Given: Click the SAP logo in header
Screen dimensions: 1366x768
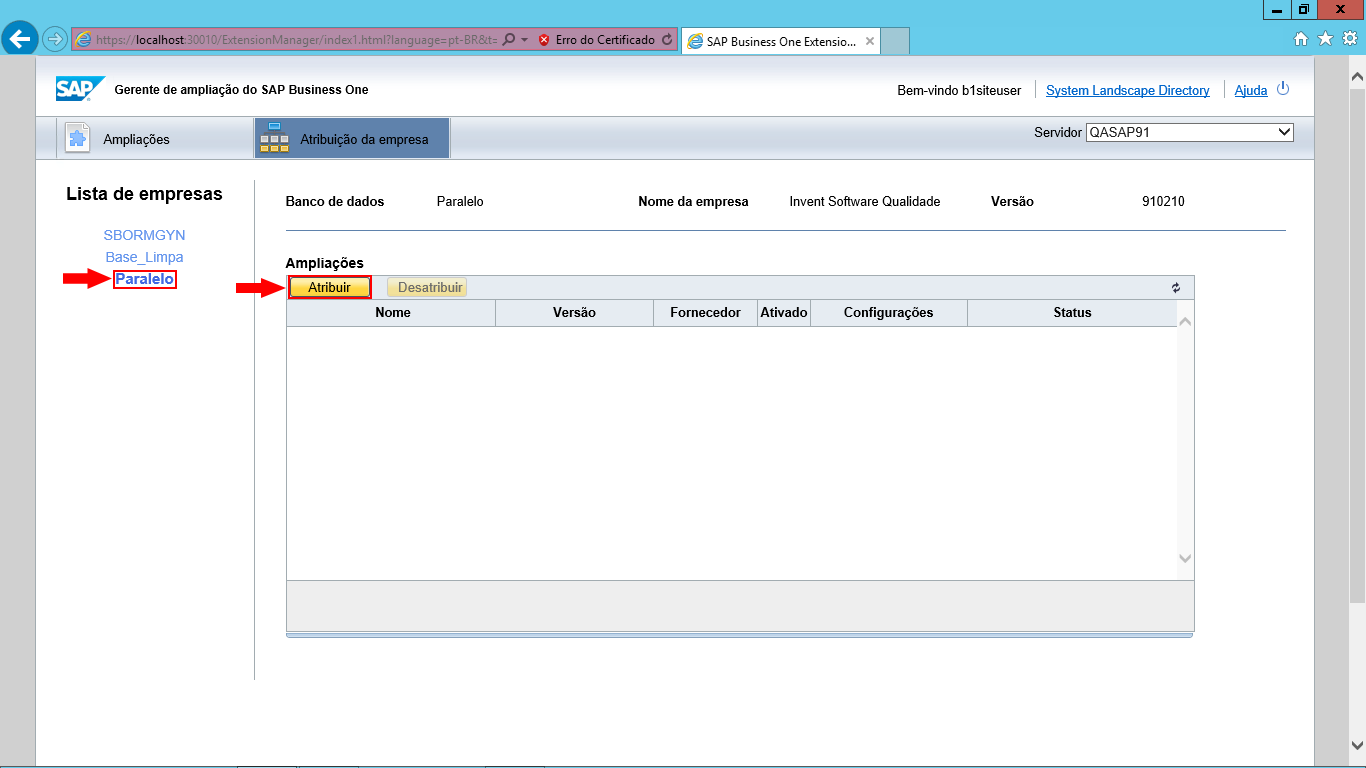Looking at the screenshot, I should coord(79,89).
